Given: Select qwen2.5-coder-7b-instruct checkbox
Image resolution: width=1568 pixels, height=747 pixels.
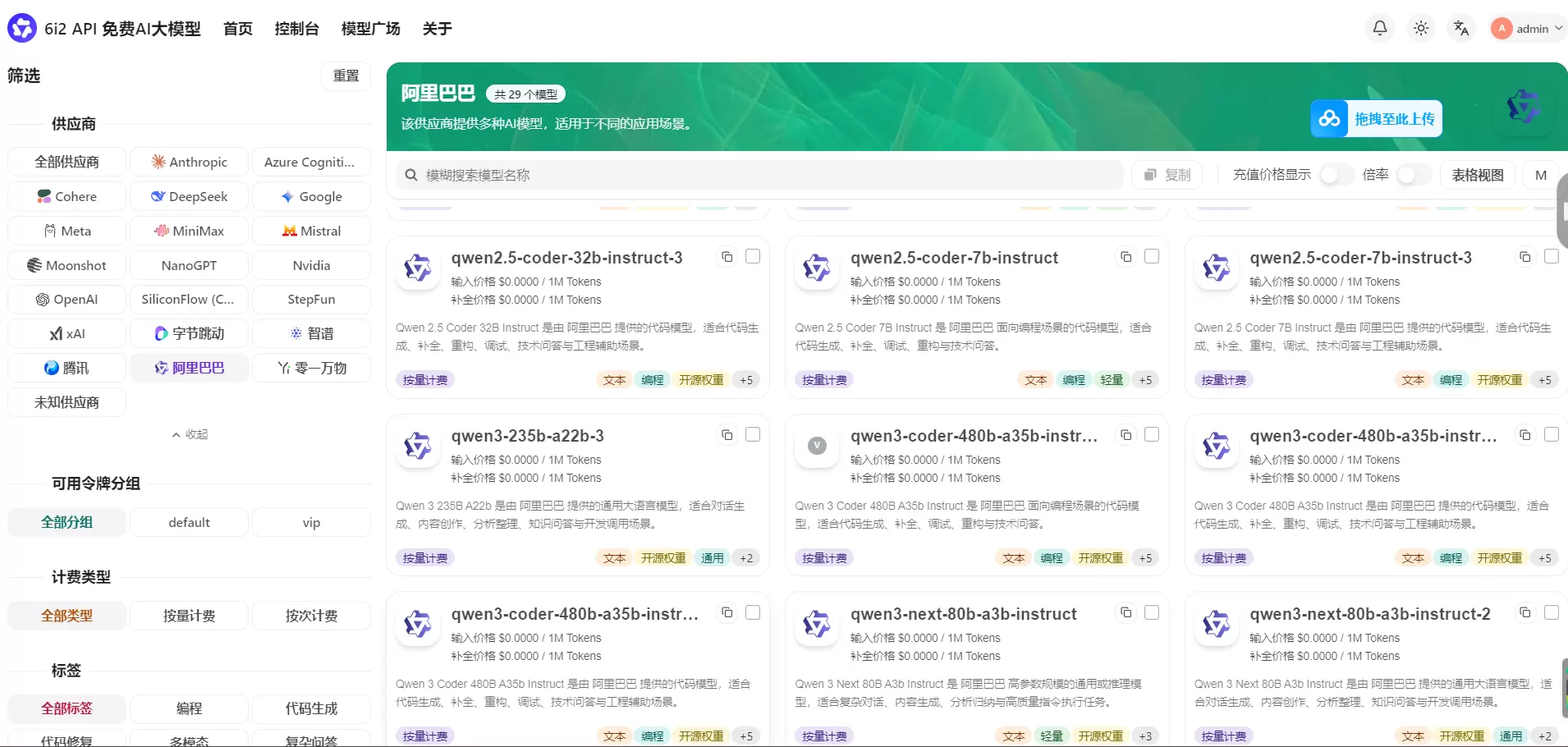Looking at the screenshot, I should point(1152,256).
